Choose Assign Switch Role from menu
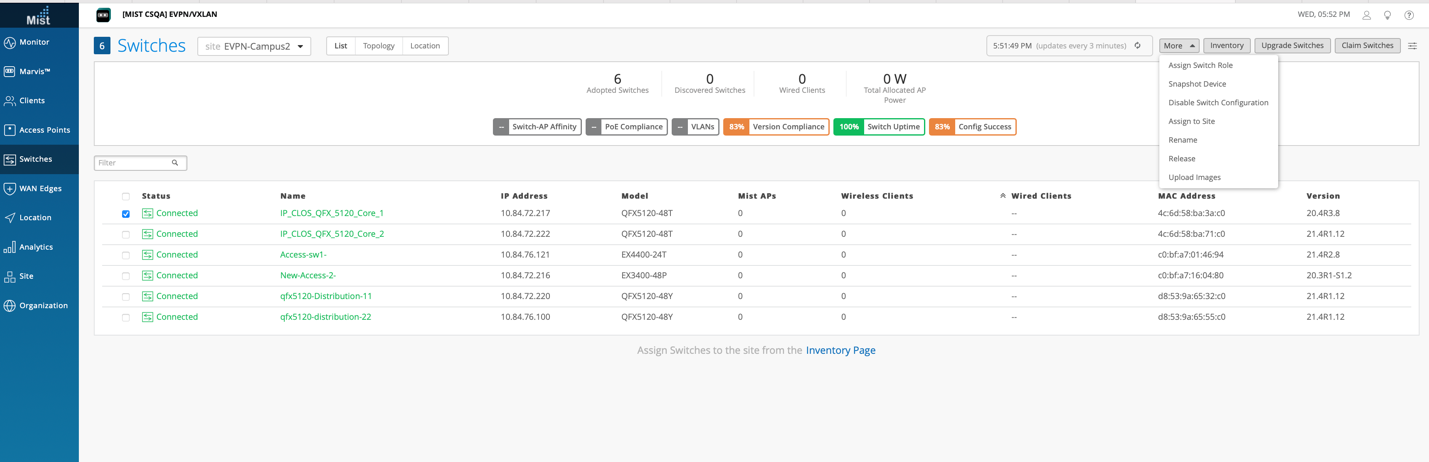This screenshot has height=462, width=1429. point(1200,65)
